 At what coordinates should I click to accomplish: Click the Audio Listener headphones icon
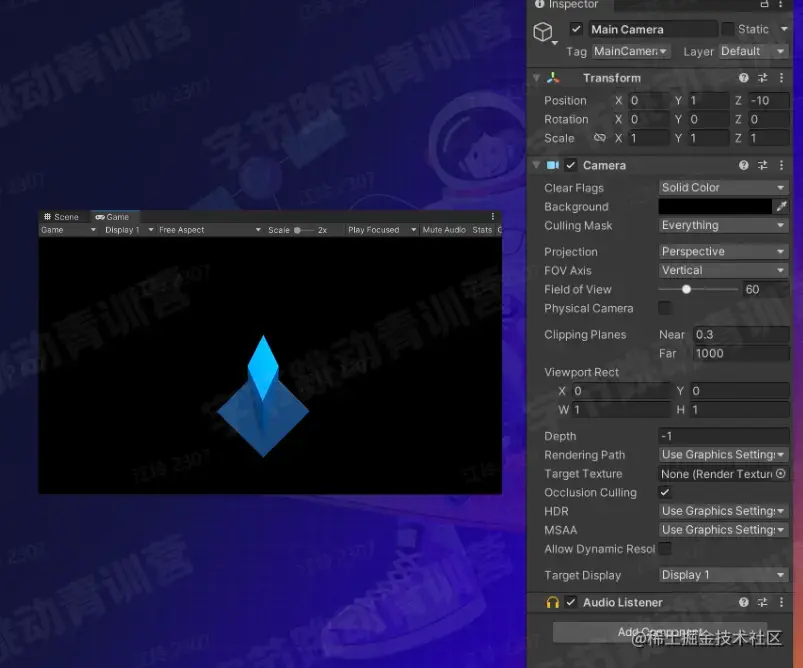553,602
